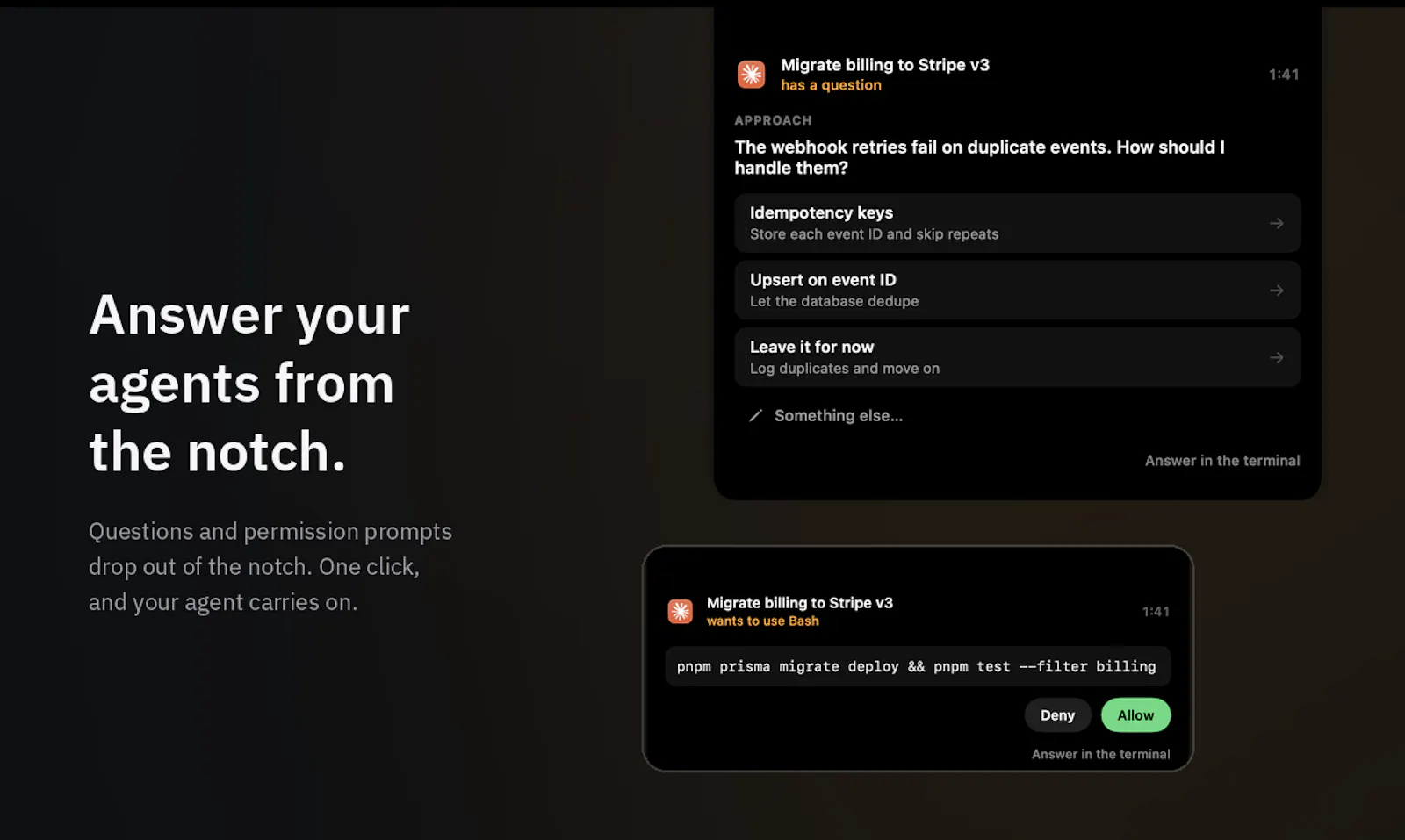Click the arrow on the Upsert on event ID option
Screen dimensions: 1405x840
pyautogui.click(x=1276, y=291)
